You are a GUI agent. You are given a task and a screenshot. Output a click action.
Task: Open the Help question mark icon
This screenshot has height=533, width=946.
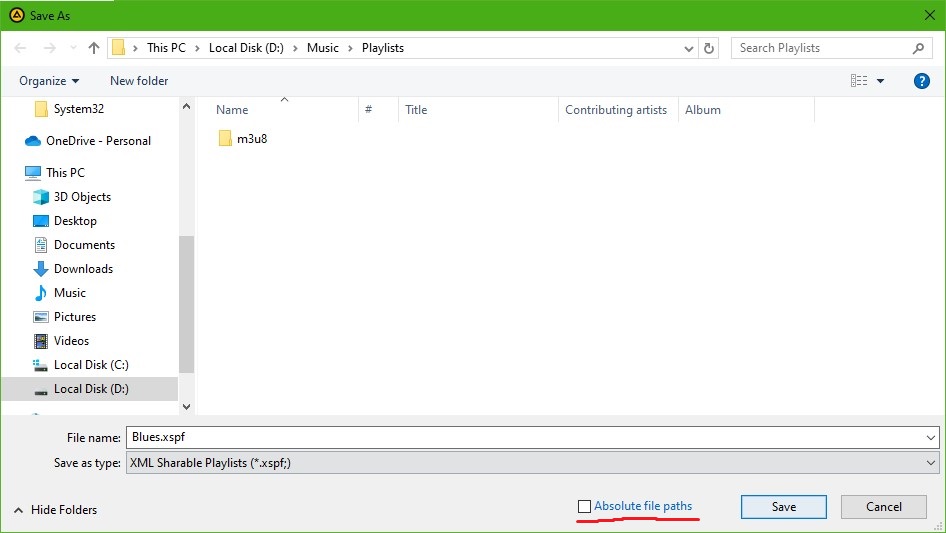click(x=922, y=81)
